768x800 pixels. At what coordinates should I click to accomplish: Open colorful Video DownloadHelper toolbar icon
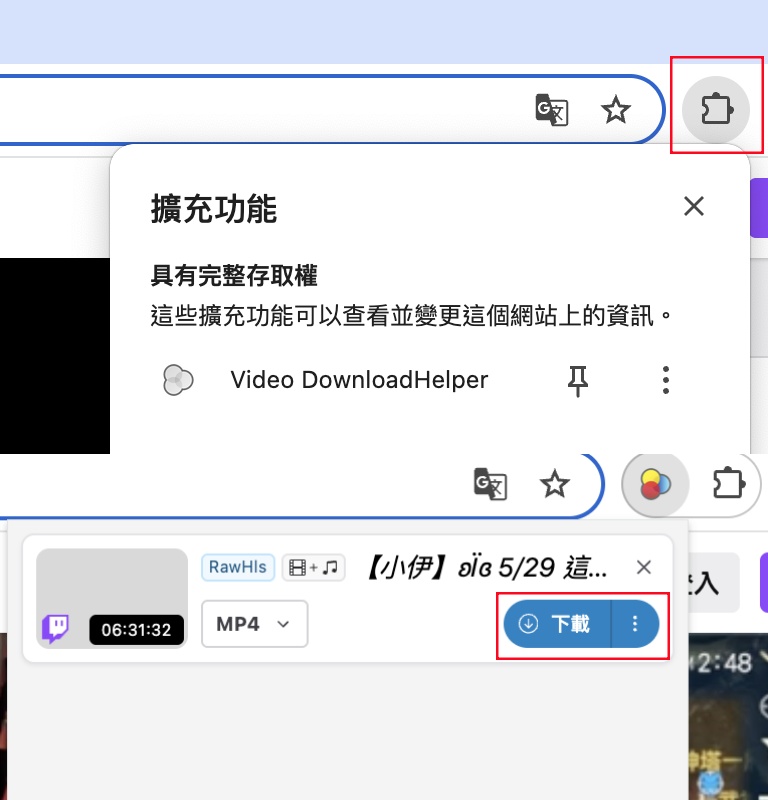[x=655, y=484]
